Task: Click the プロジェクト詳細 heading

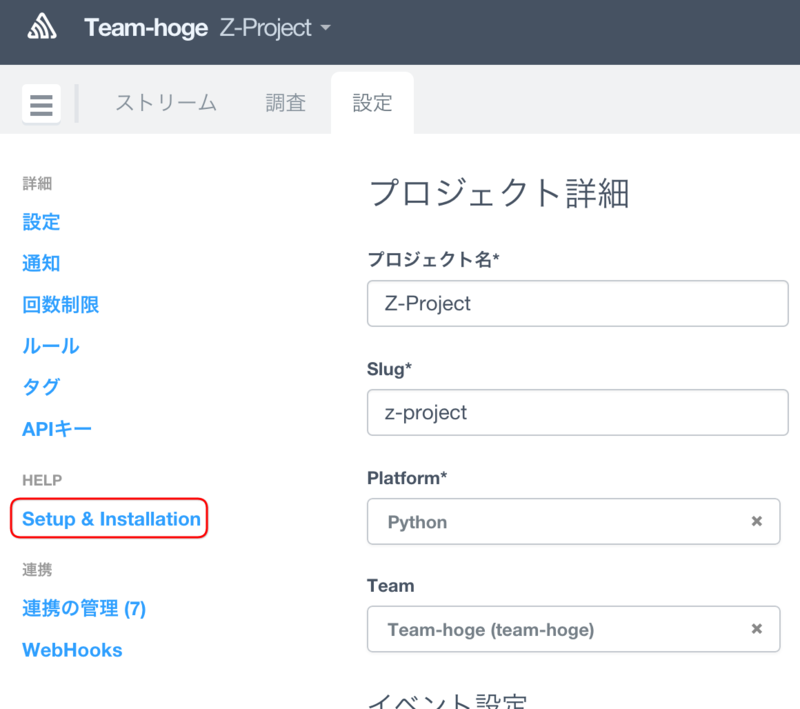Action: [499, 194]
